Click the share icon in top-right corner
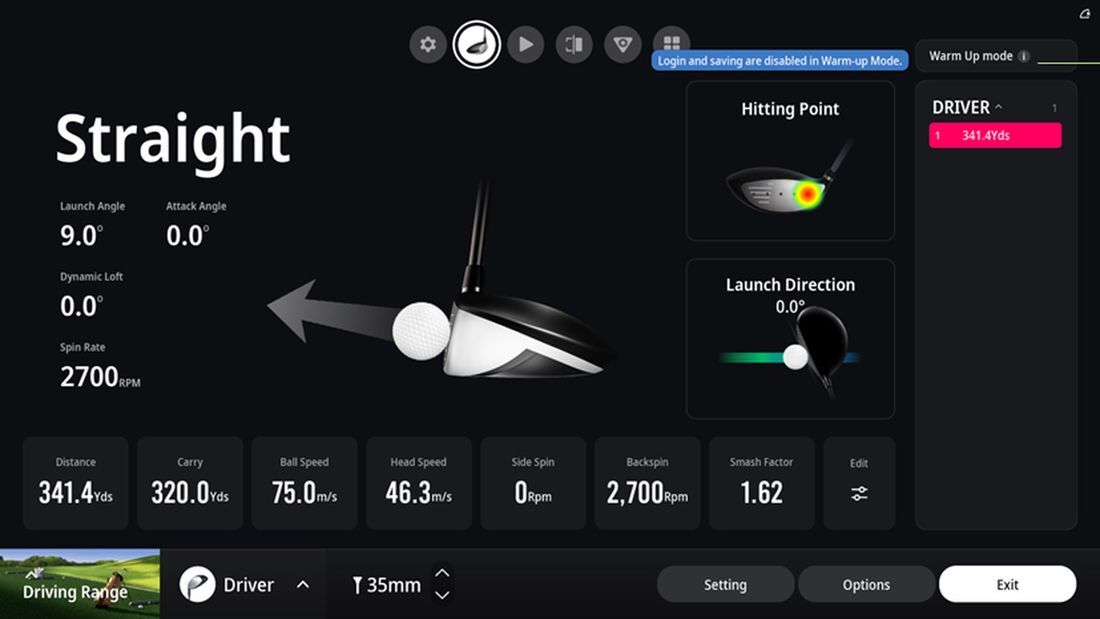 pyautogui.click(x=1085, y=13)
